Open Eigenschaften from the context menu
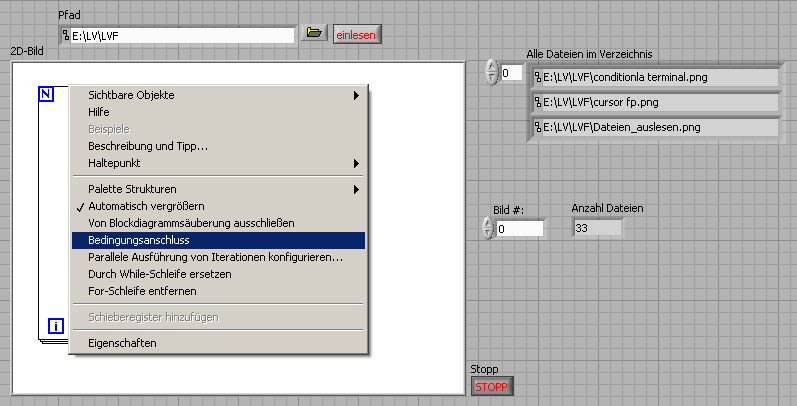This screenshot has width=797, height=406. tap(219, 343)
